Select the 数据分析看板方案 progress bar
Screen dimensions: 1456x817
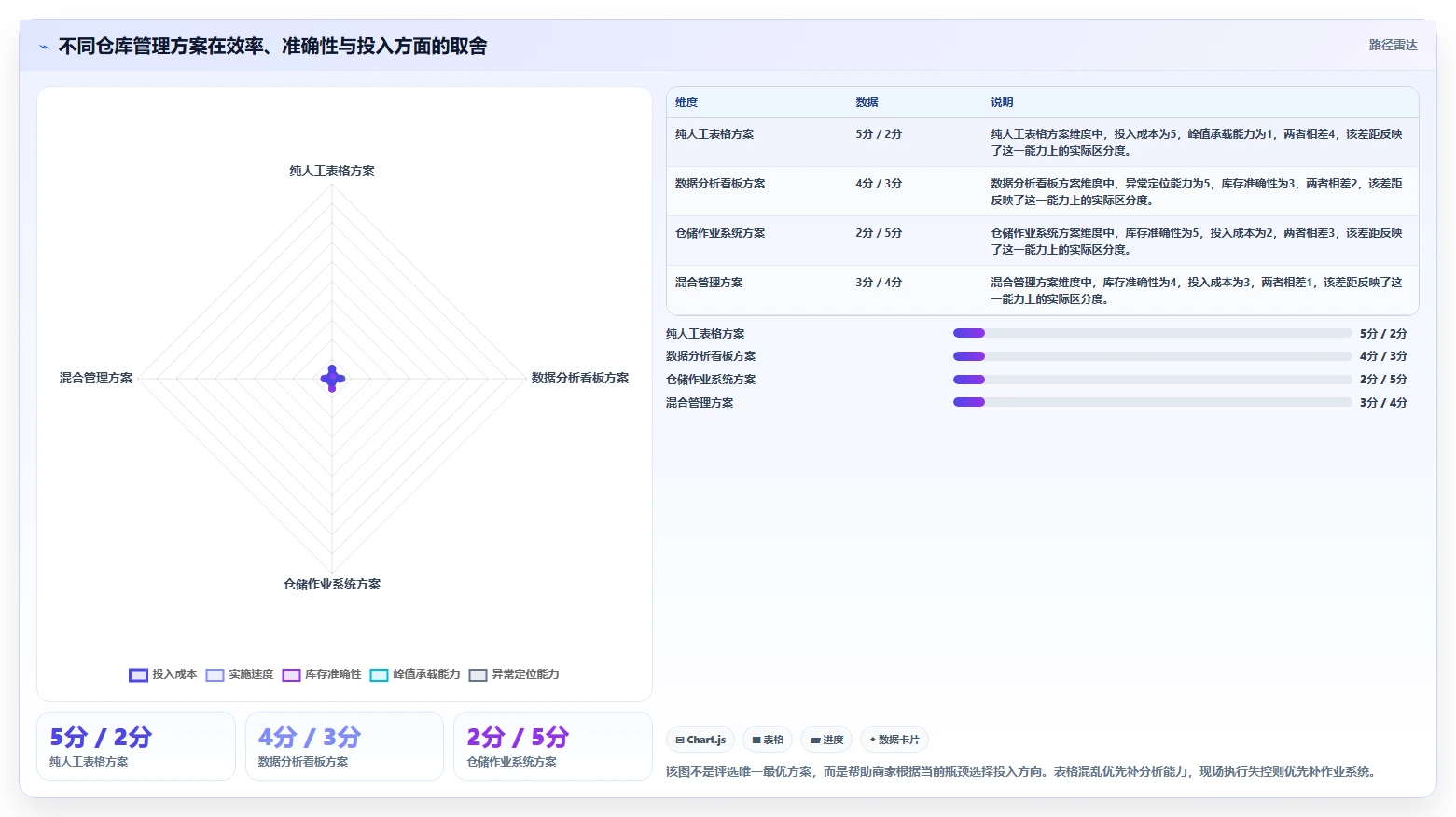click(x=1152, y=356)
